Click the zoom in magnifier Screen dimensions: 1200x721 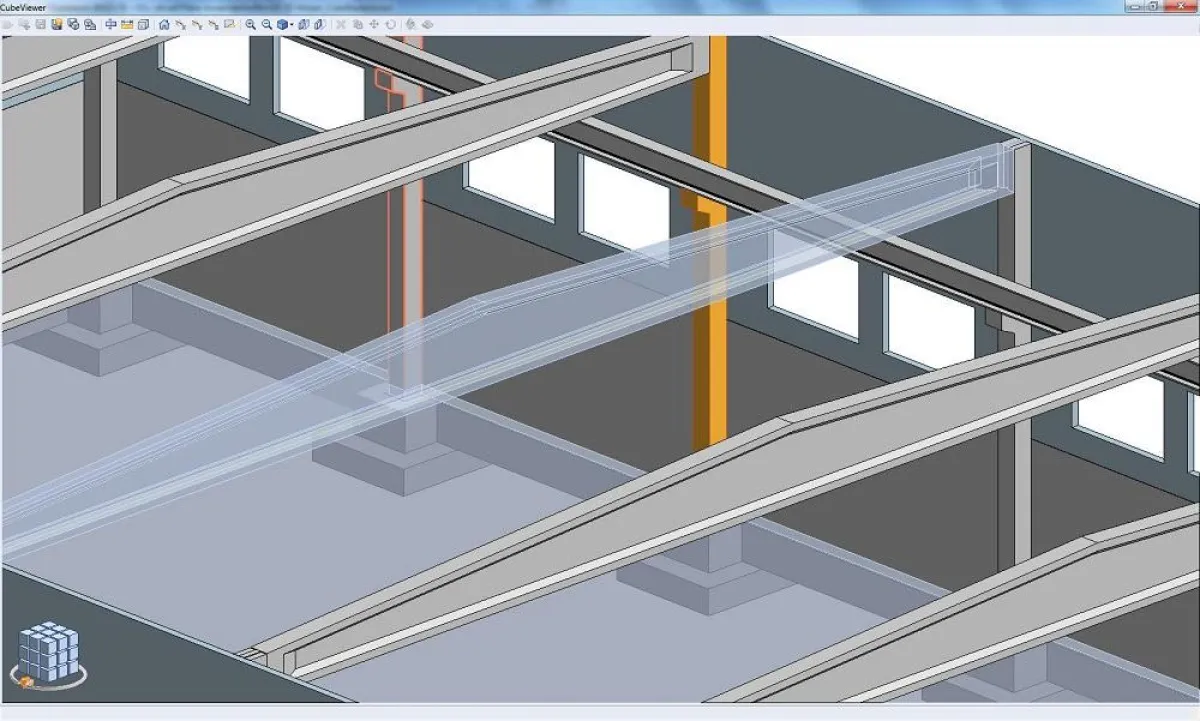pyautogui.click(x=250, y=24)
